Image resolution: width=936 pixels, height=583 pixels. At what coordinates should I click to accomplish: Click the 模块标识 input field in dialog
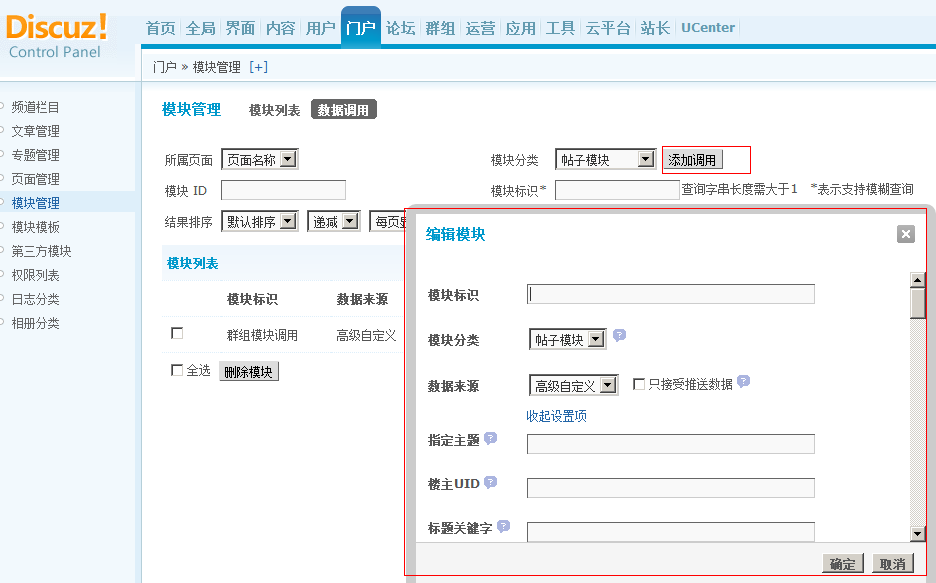point(670,294)
